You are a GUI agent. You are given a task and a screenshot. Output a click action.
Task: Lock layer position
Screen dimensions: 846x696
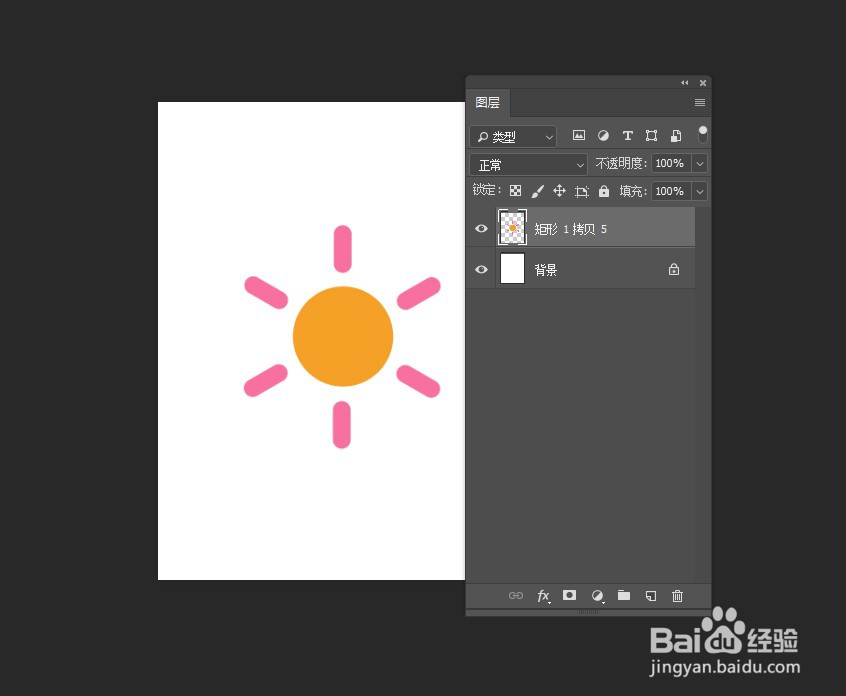(x=560, y=190)
